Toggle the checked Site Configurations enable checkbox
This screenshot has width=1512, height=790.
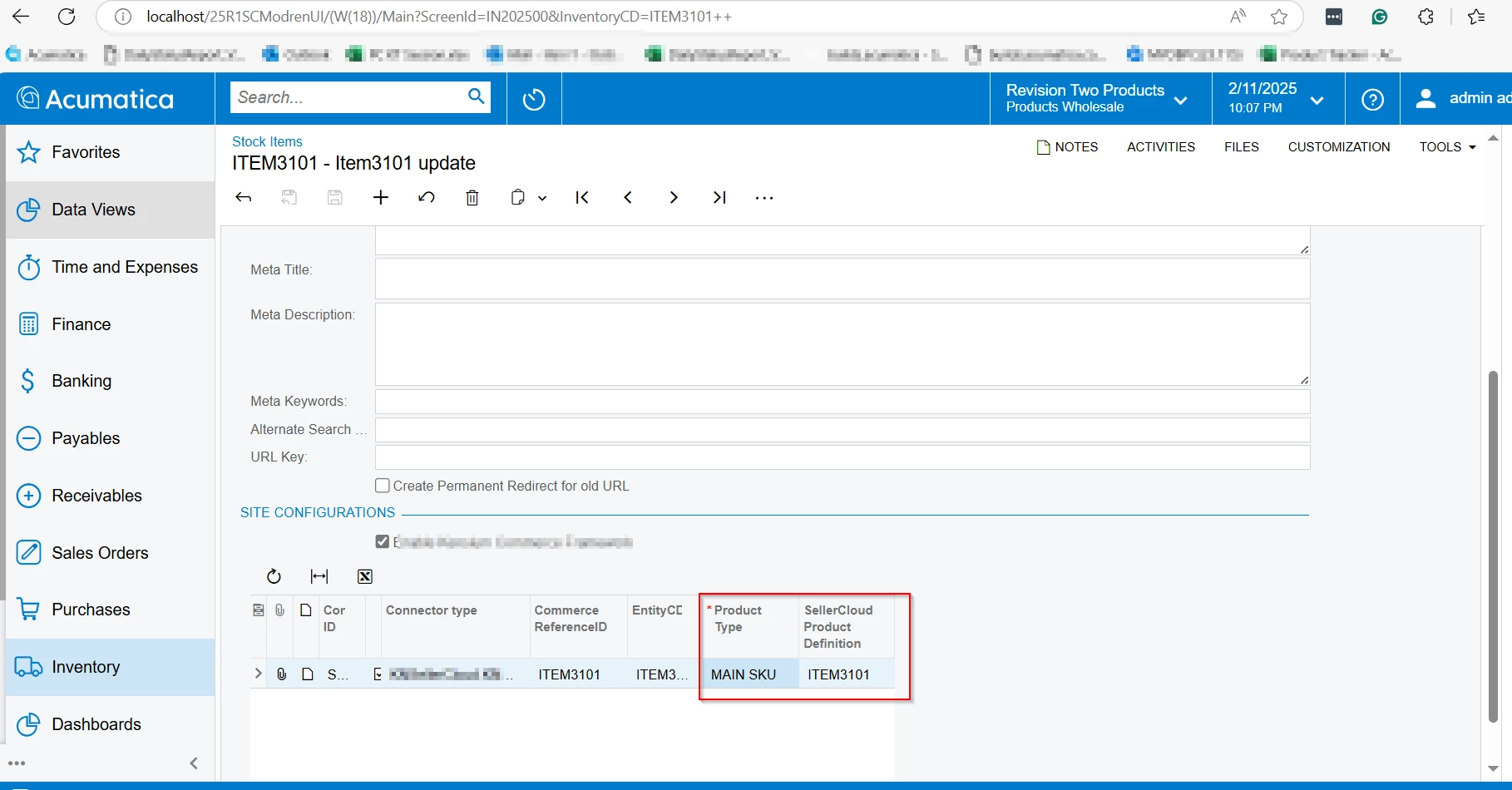click(383, 542)
